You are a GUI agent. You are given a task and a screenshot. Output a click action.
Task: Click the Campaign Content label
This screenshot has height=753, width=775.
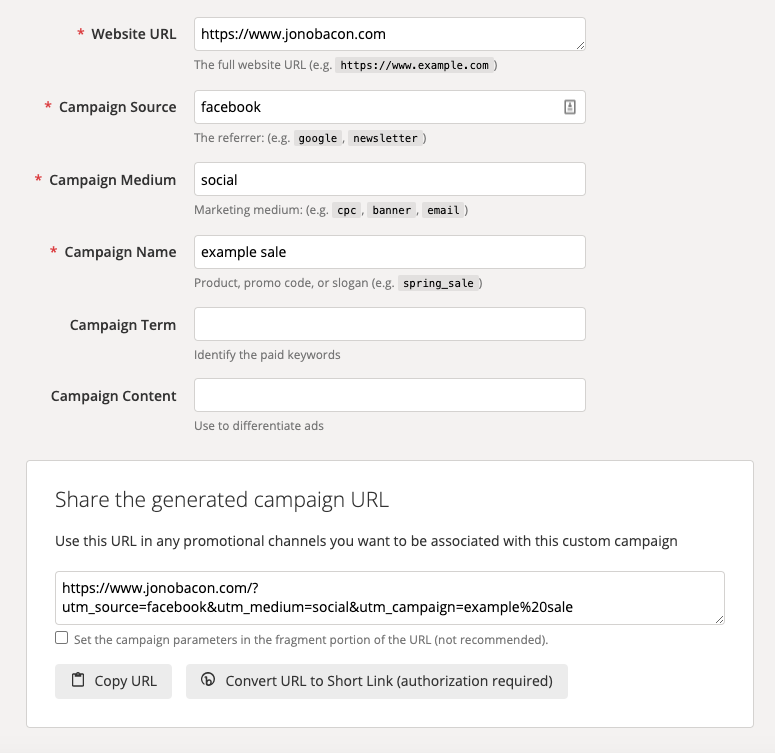[x=113, y=396]
